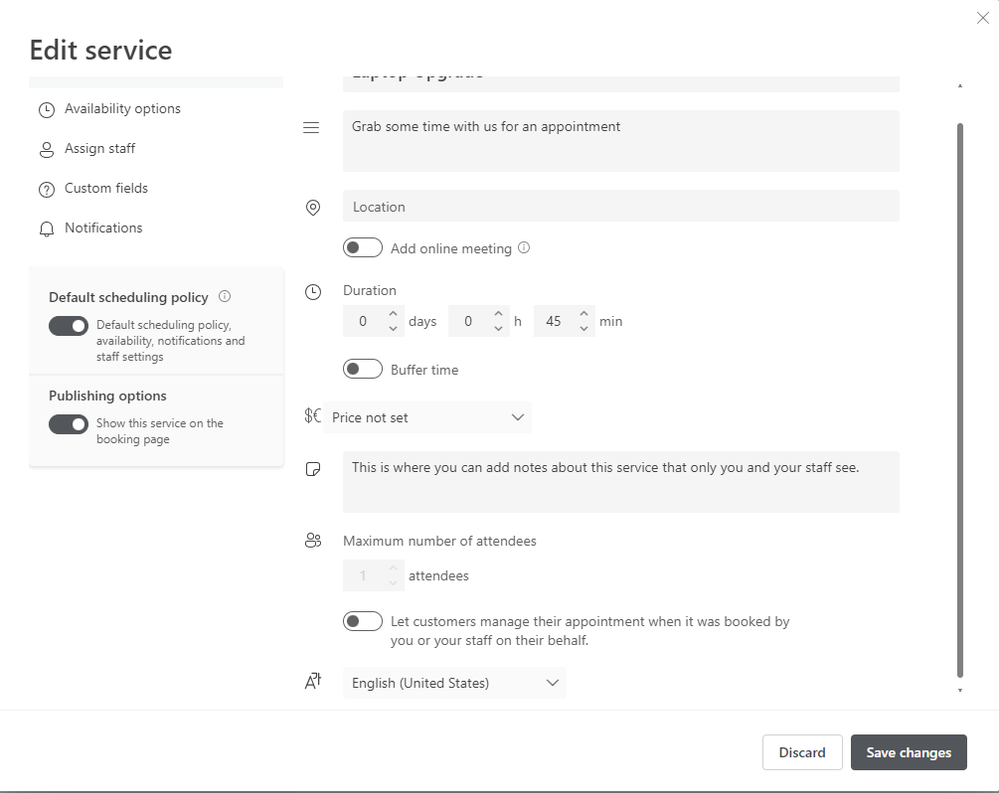This screenshot has height=793, width=999.
Task: Click the Notifications bell icon
Action: pyautogui.click(x=46, y=229)
